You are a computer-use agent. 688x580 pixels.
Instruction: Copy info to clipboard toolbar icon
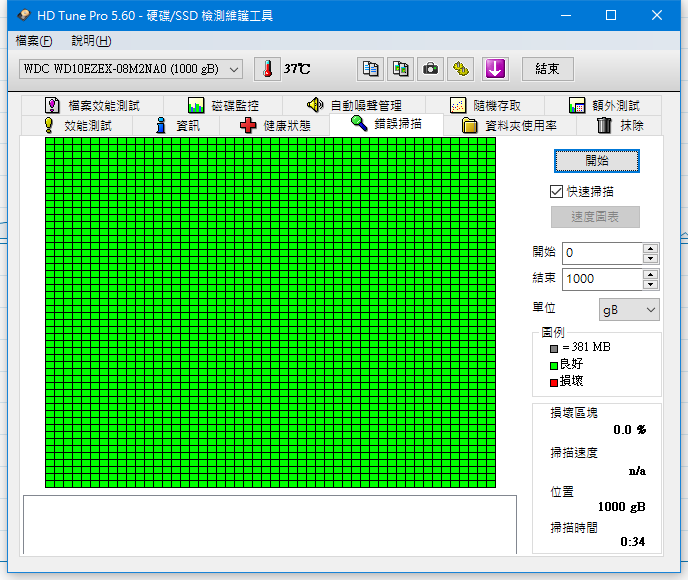(x=370, y=69)
